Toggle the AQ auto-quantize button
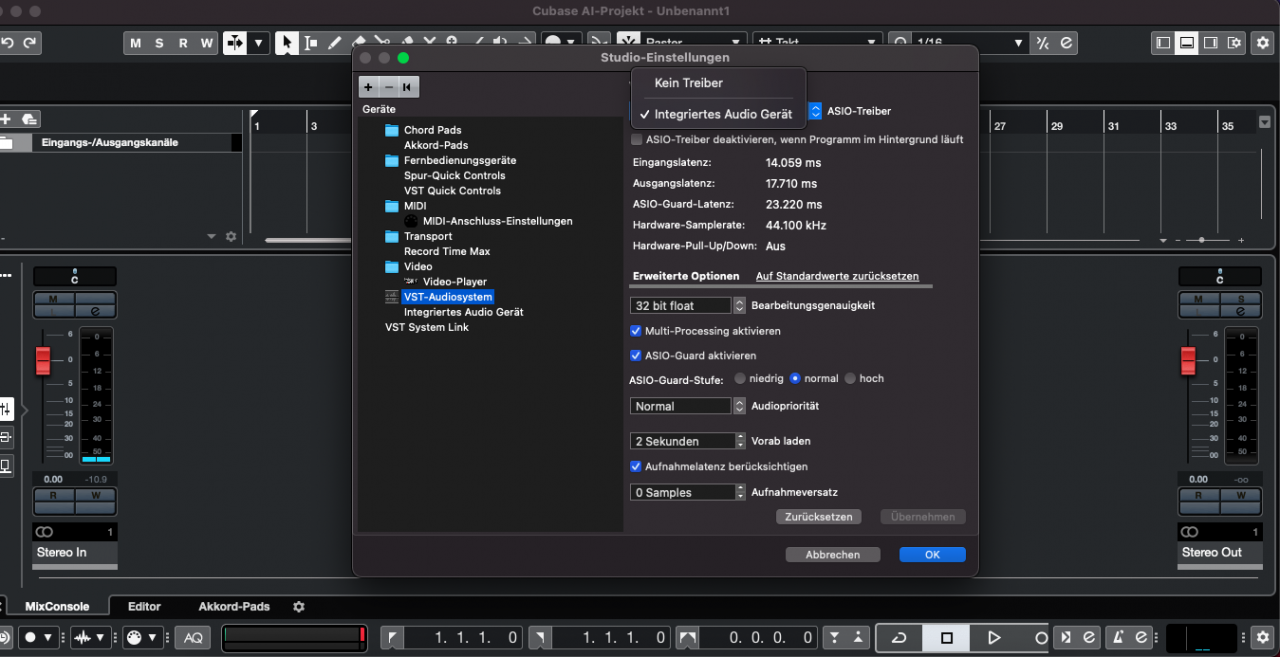The width and height of the screenshot is (1280, 657). click(193, 637)
